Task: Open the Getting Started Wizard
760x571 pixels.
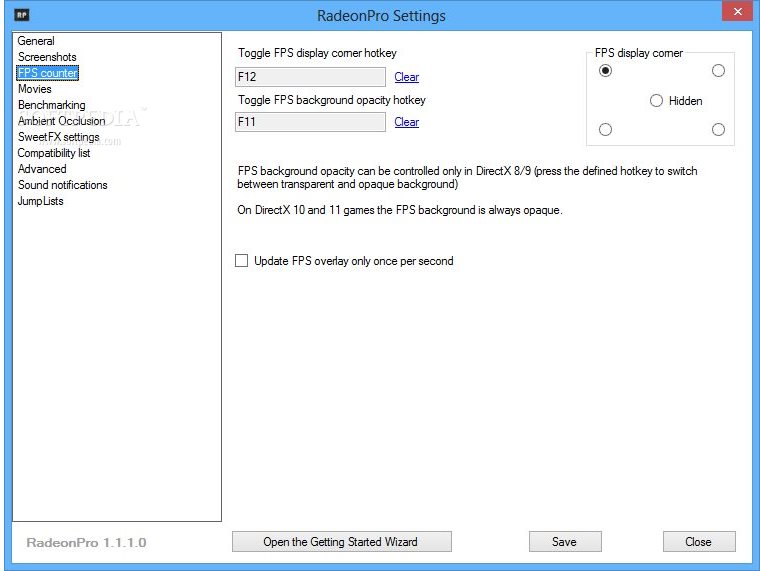Action: click(x=342, y=541)
